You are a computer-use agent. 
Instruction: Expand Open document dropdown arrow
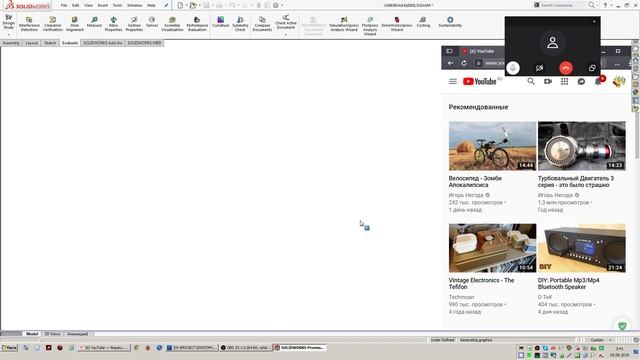199,5
